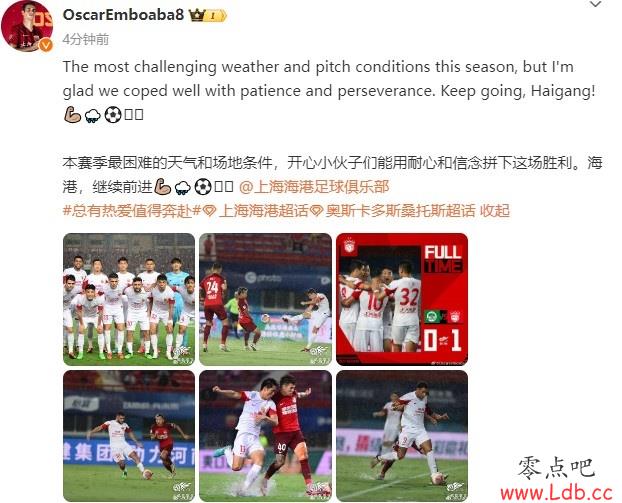Open the OscarEmboaba8 username link
622x503 pixels.
123,15
